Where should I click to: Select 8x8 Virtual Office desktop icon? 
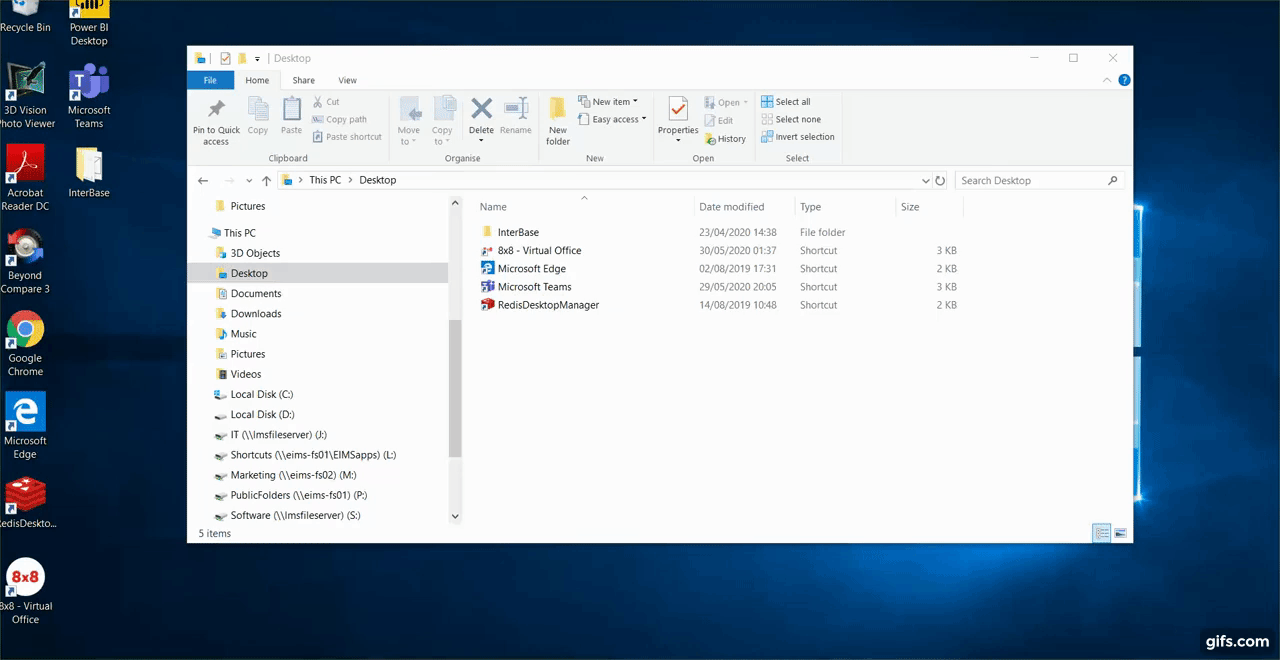pyautogui.click(x=25, y=591)
